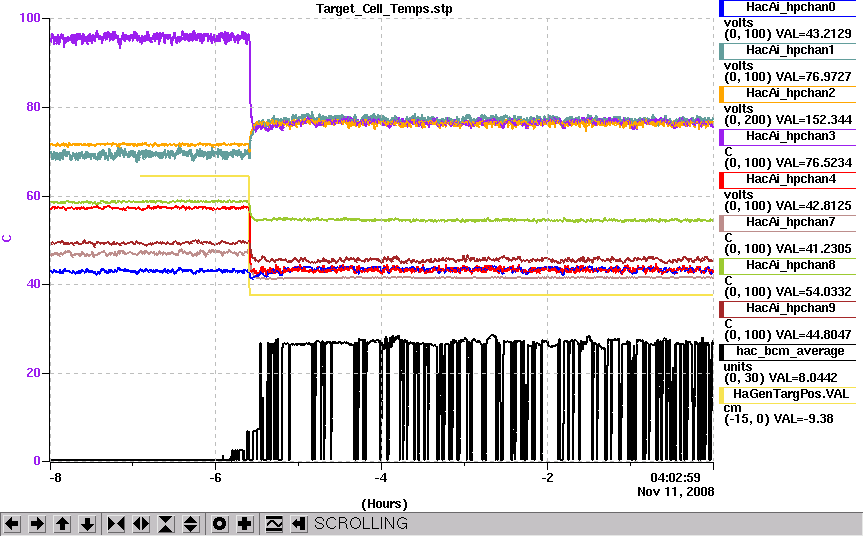Zoom out on the time axis (outward-pointing triangles)
Viewport: 863px width, 536px height.
click(x=141, y=523)
